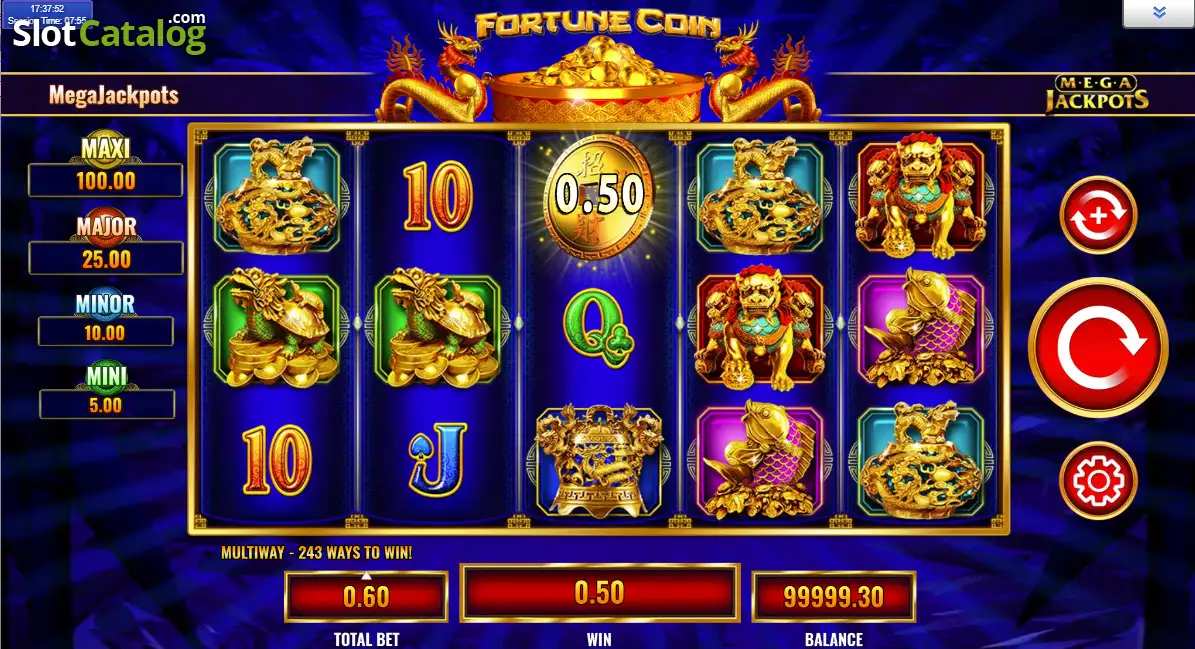Click the Total Bet 0.60 field
Image resolution: width=1195 pixels, height=649 pixels.
[366, 596]
